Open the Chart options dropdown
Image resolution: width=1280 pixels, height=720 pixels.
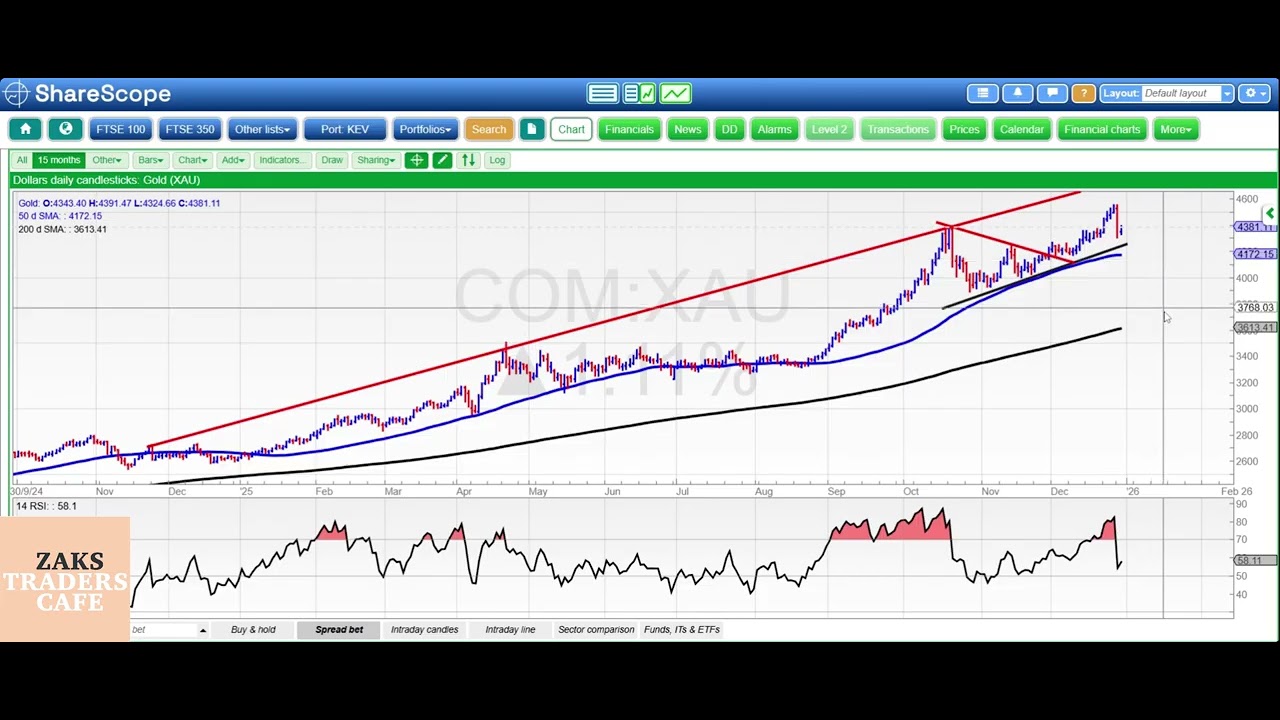(192, 160)
